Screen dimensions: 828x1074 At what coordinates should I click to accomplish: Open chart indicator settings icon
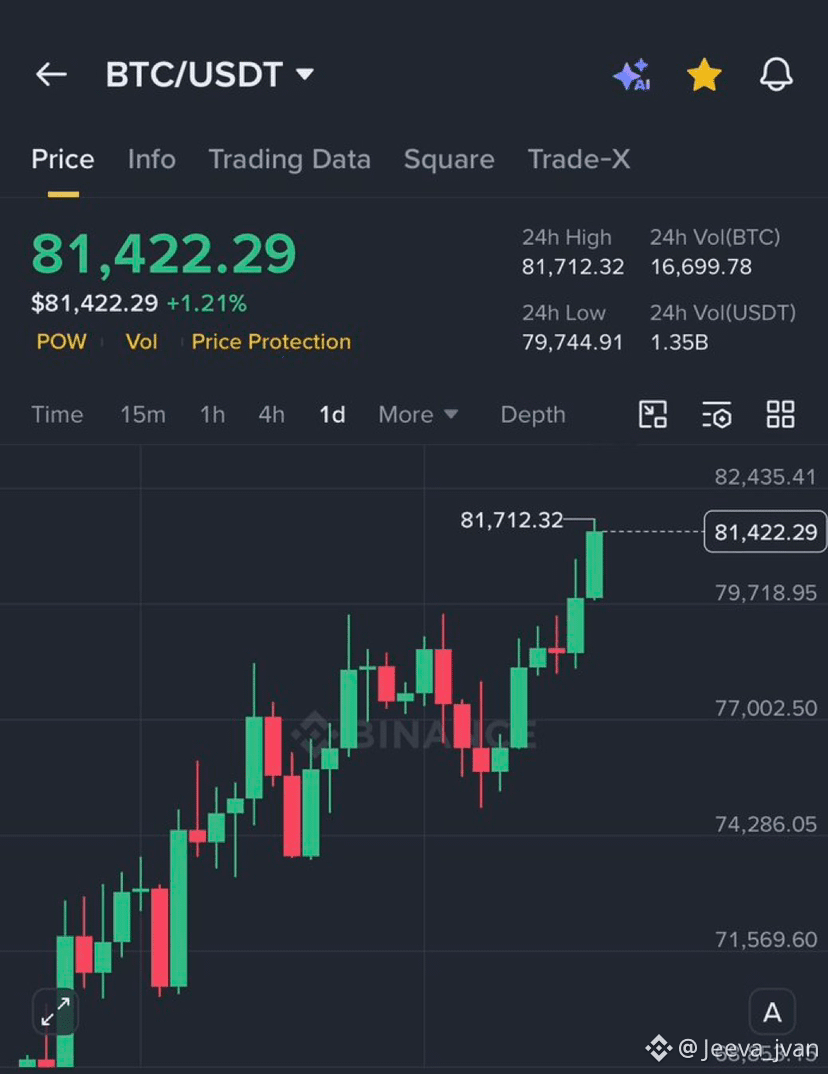pyautogui.click(x=716, y=414)
